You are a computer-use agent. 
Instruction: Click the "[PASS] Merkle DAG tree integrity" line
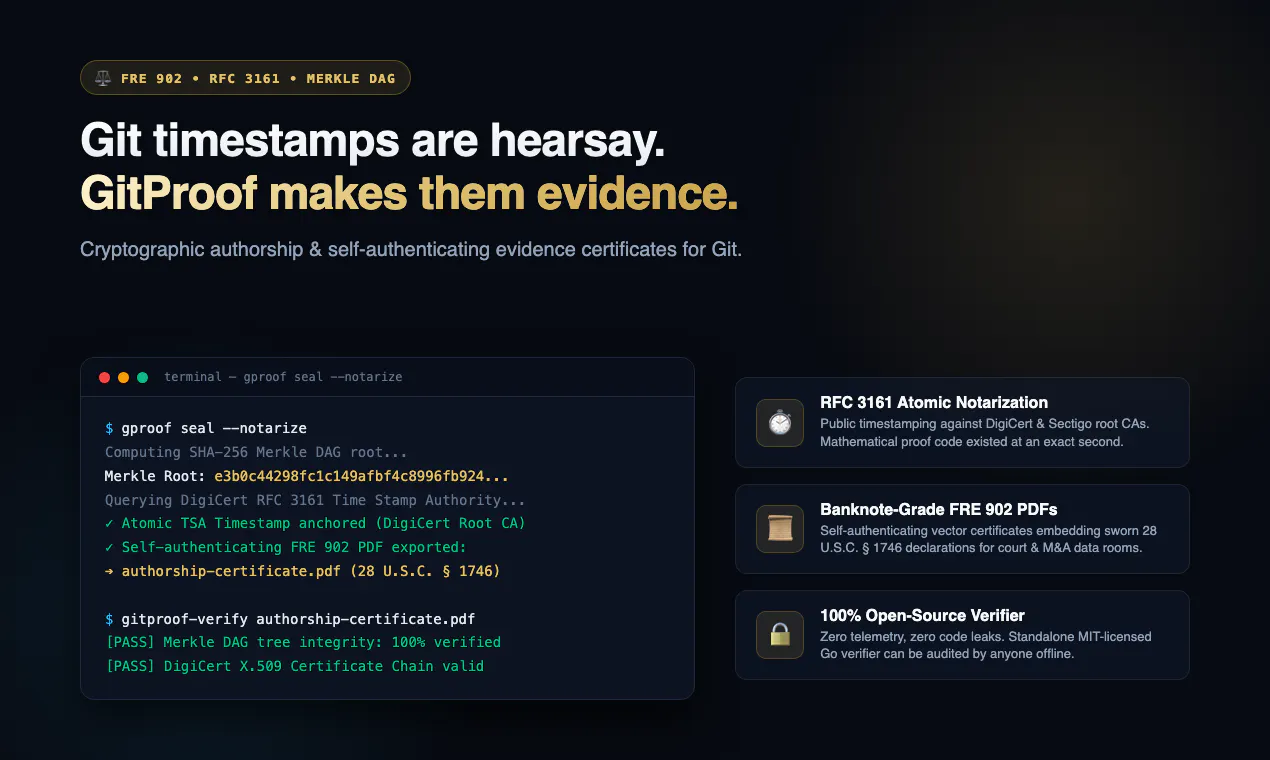coord(303,642)
